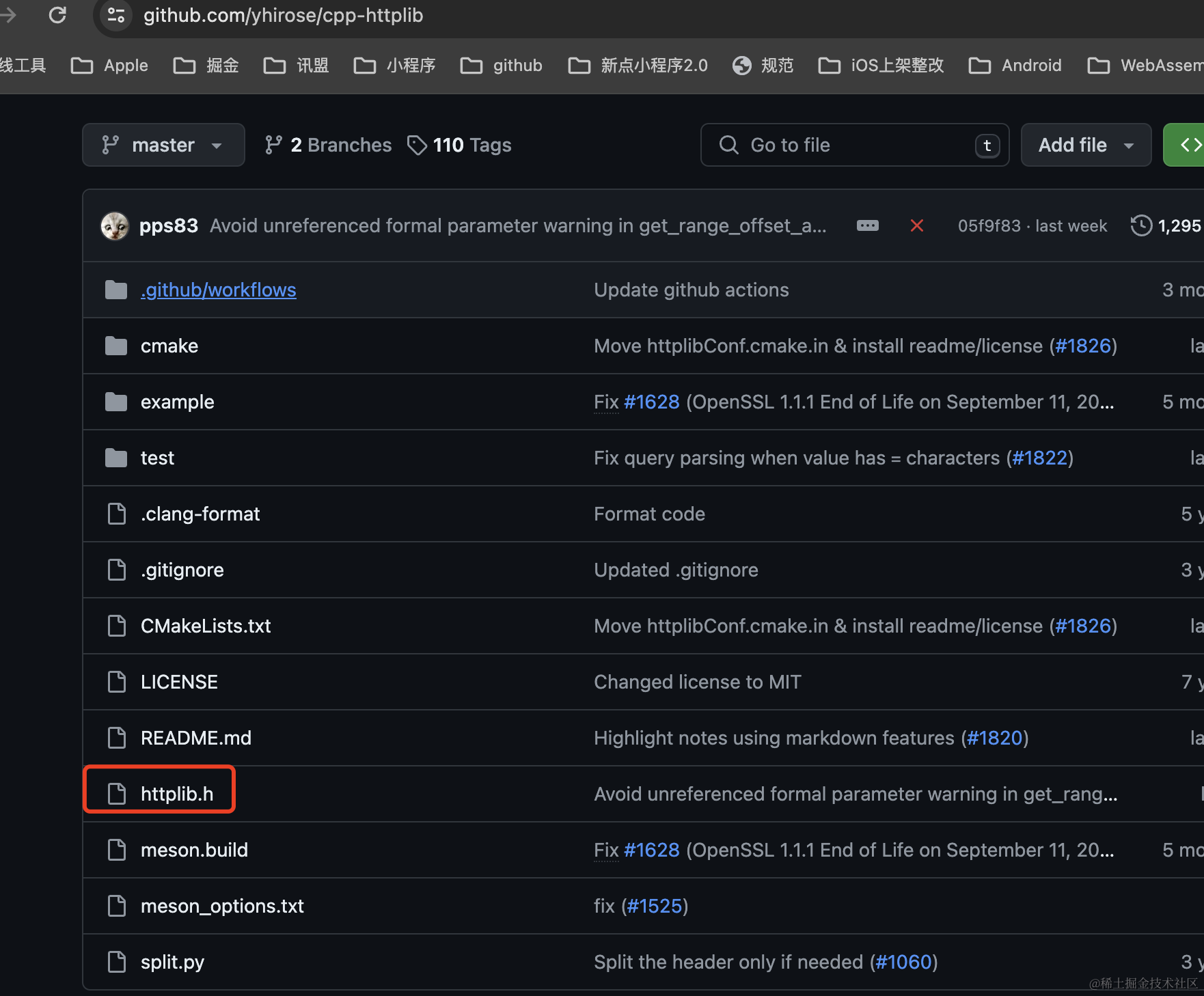Expand the Add file dropdown
The height and width of the screenshot is (996, 1204).
point(1085,145)
